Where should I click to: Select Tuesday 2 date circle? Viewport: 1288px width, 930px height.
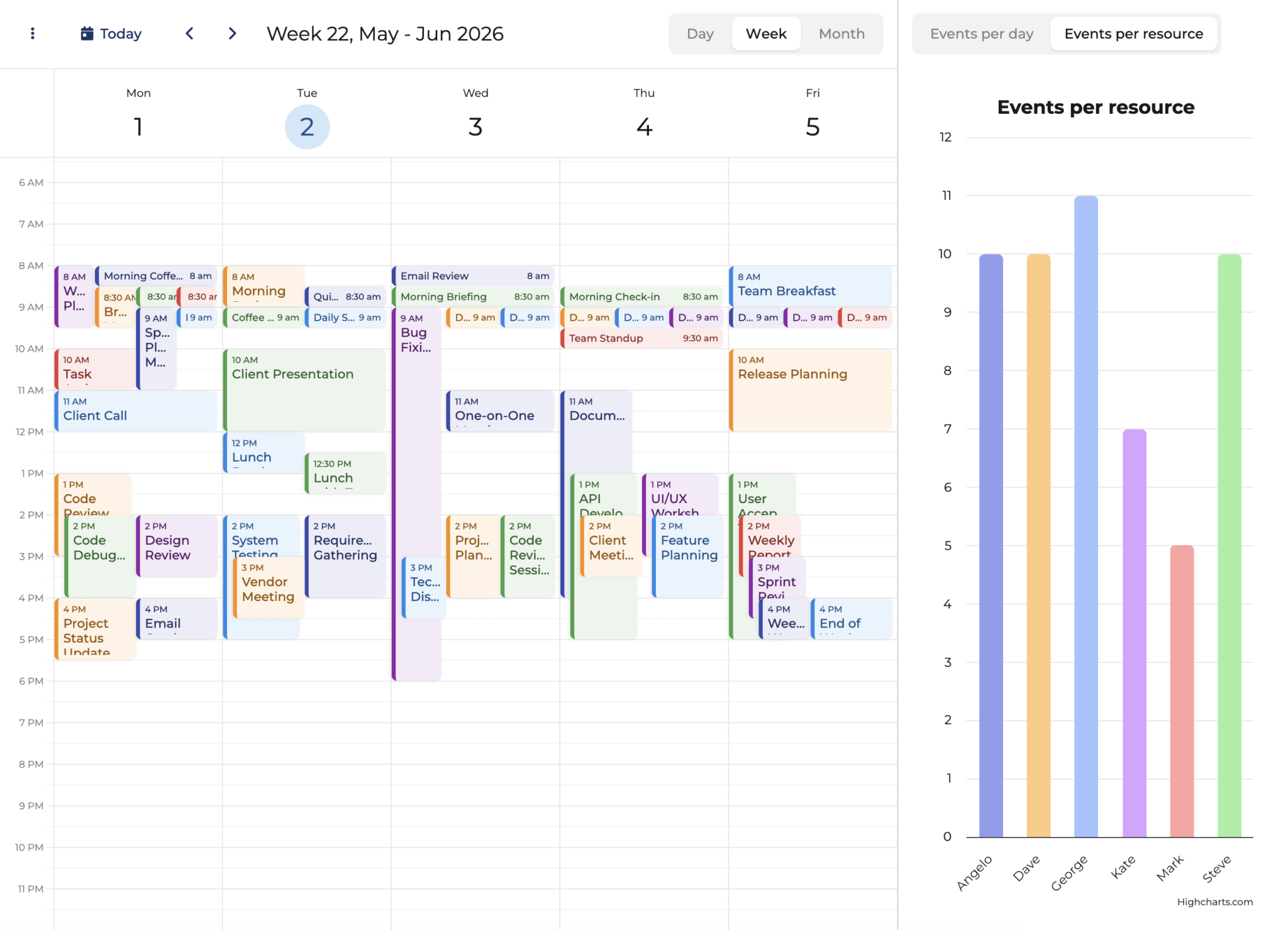pyautogui.click(x=307, y=127)
